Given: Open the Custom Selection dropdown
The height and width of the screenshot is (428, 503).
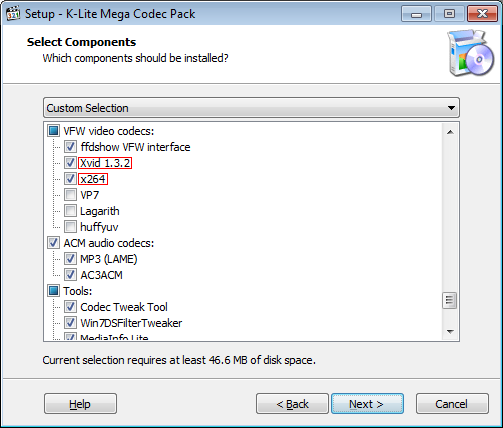Looking at the screenshot, I should tap(251, 108).
